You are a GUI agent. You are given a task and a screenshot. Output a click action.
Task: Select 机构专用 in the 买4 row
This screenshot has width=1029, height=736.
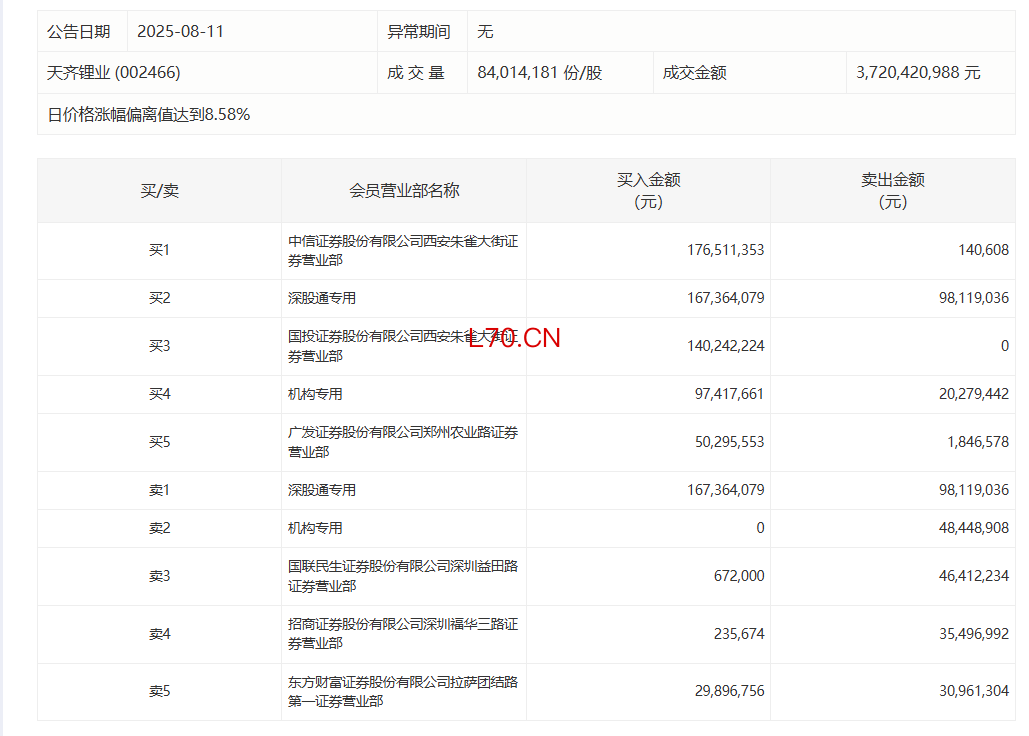[x=315, y=394]
